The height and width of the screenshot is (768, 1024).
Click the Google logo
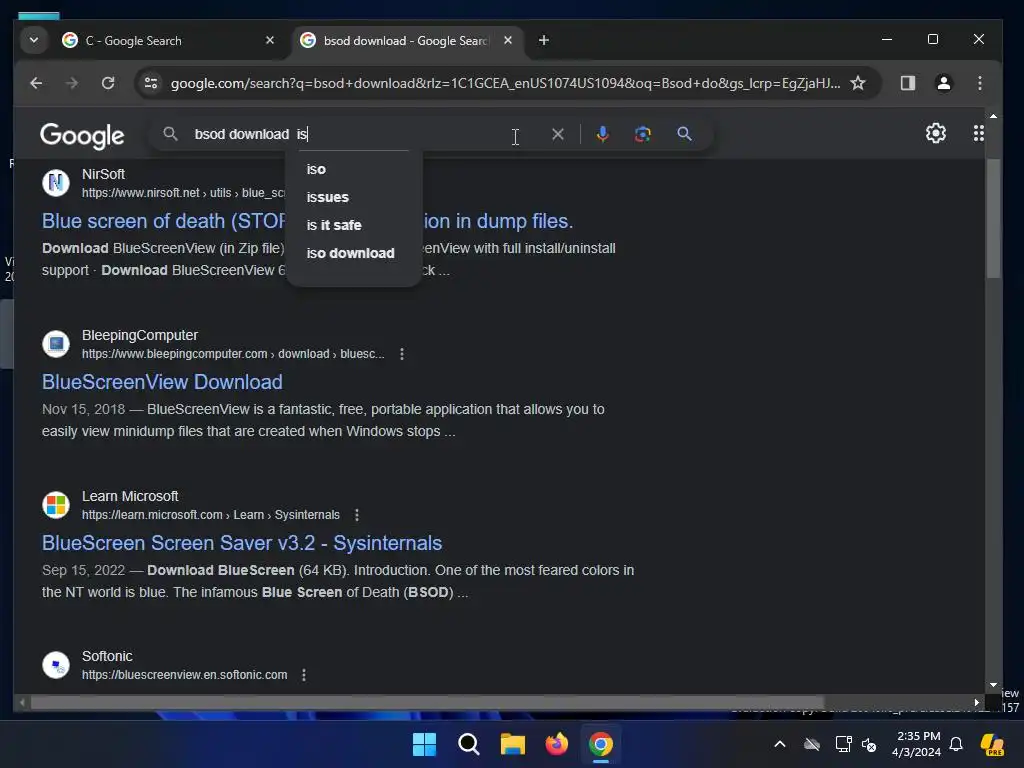(x=82, y=135)
